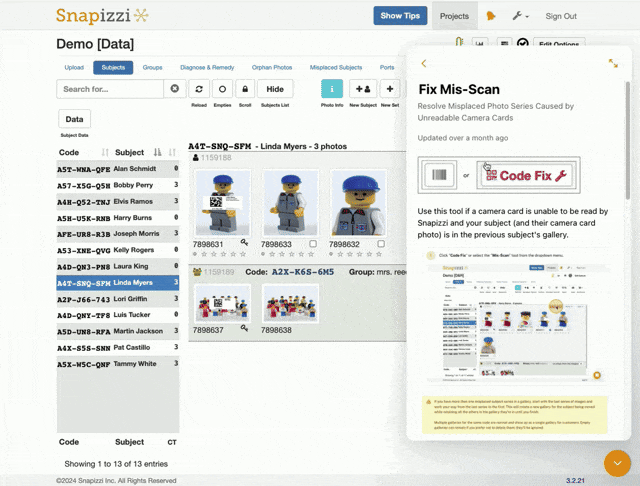Select the checkbox for photo 7898632

click(381, 244)
